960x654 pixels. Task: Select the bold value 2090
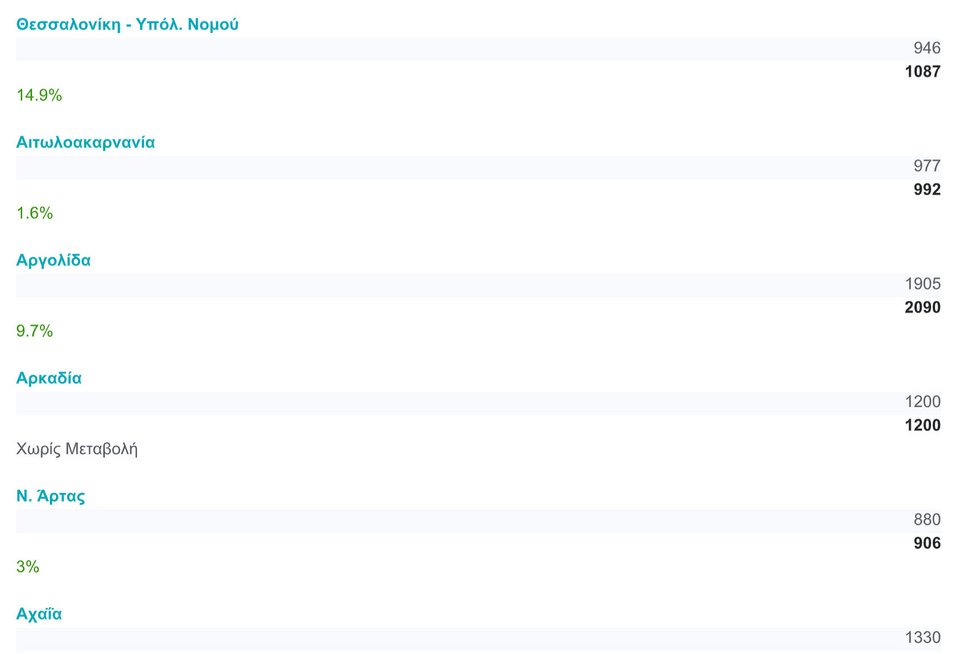(x=922, y=308)
